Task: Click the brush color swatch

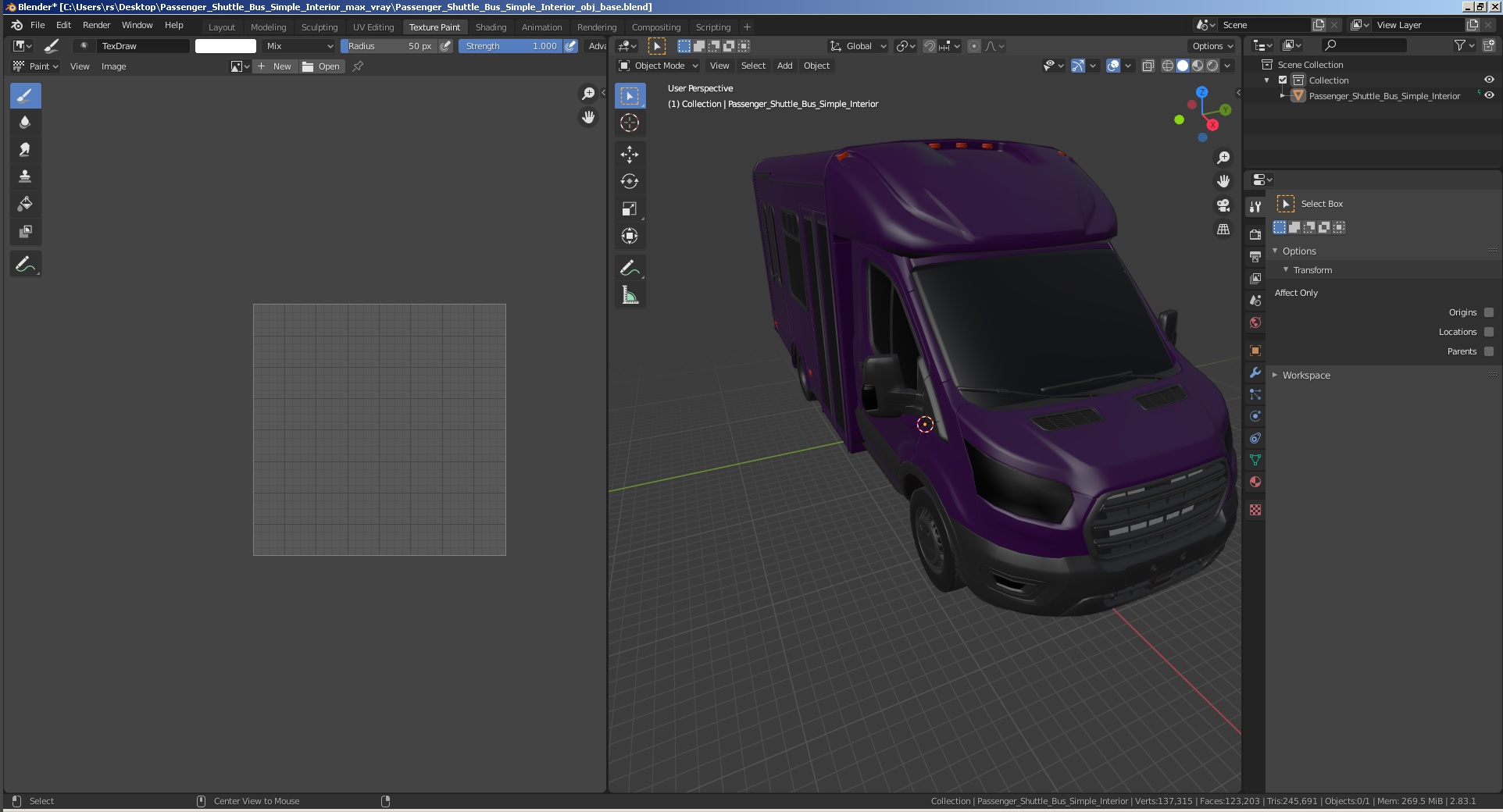Action: pyautogui.click(x=226, y=46)
